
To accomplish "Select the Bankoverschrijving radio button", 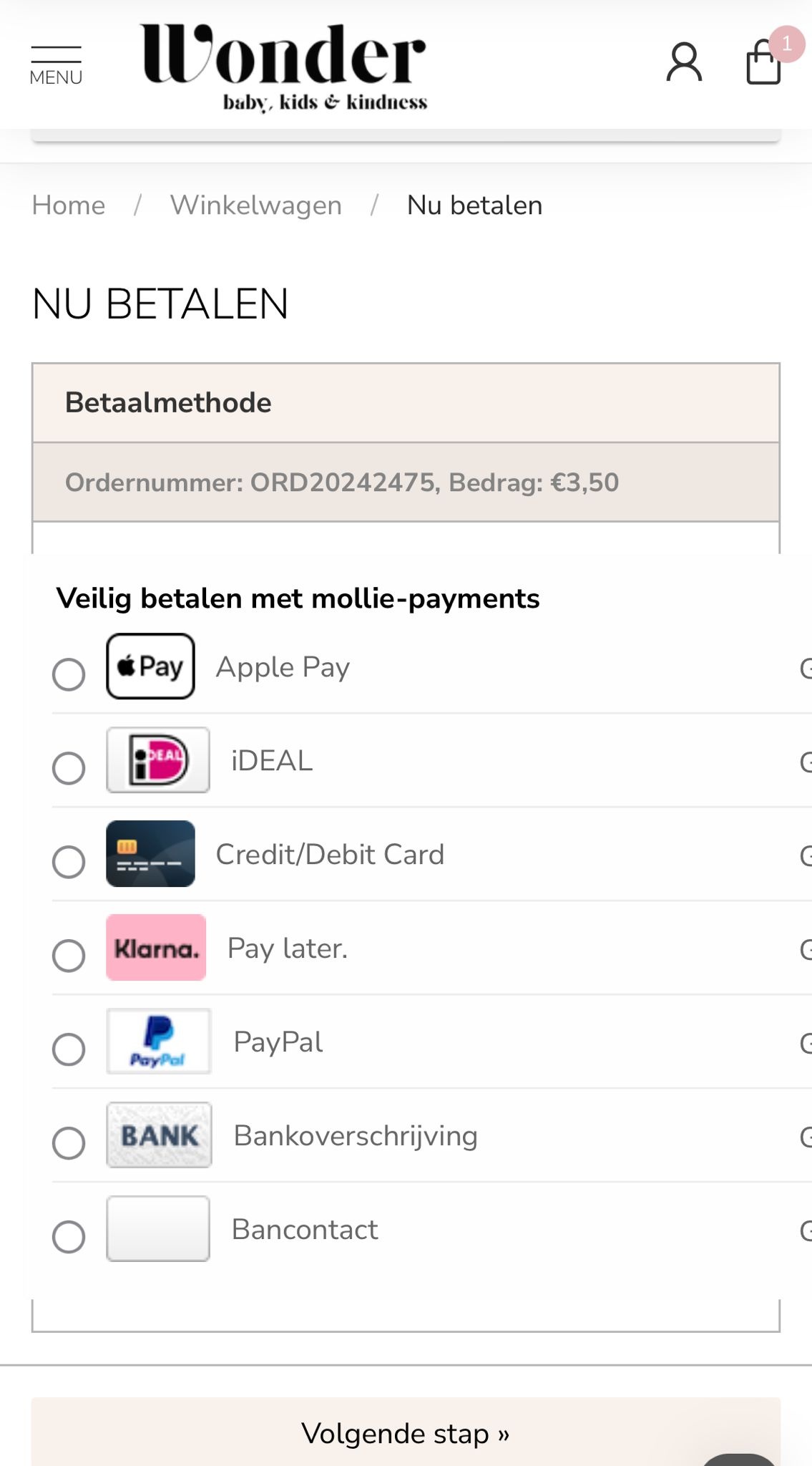I will [69, 1143].
